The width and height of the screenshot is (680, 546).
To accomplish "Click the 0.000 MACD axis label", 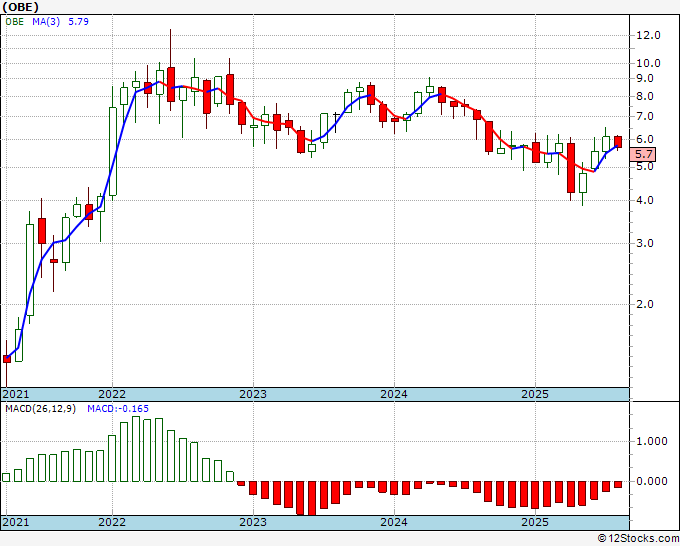I will [x=651, y=481].
